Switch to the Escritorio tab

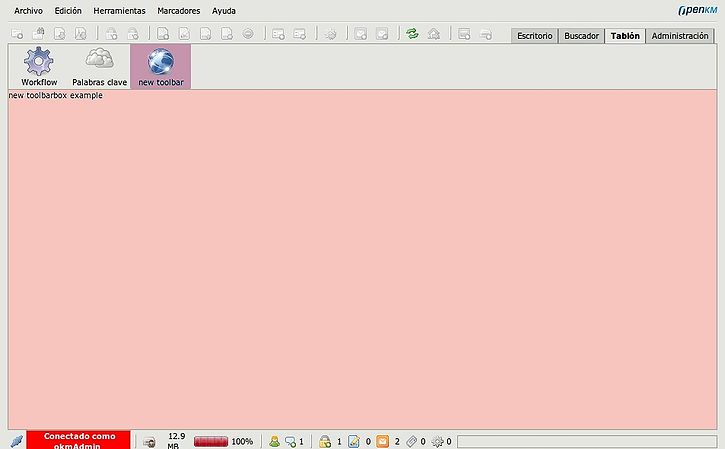tap(535, 36)
